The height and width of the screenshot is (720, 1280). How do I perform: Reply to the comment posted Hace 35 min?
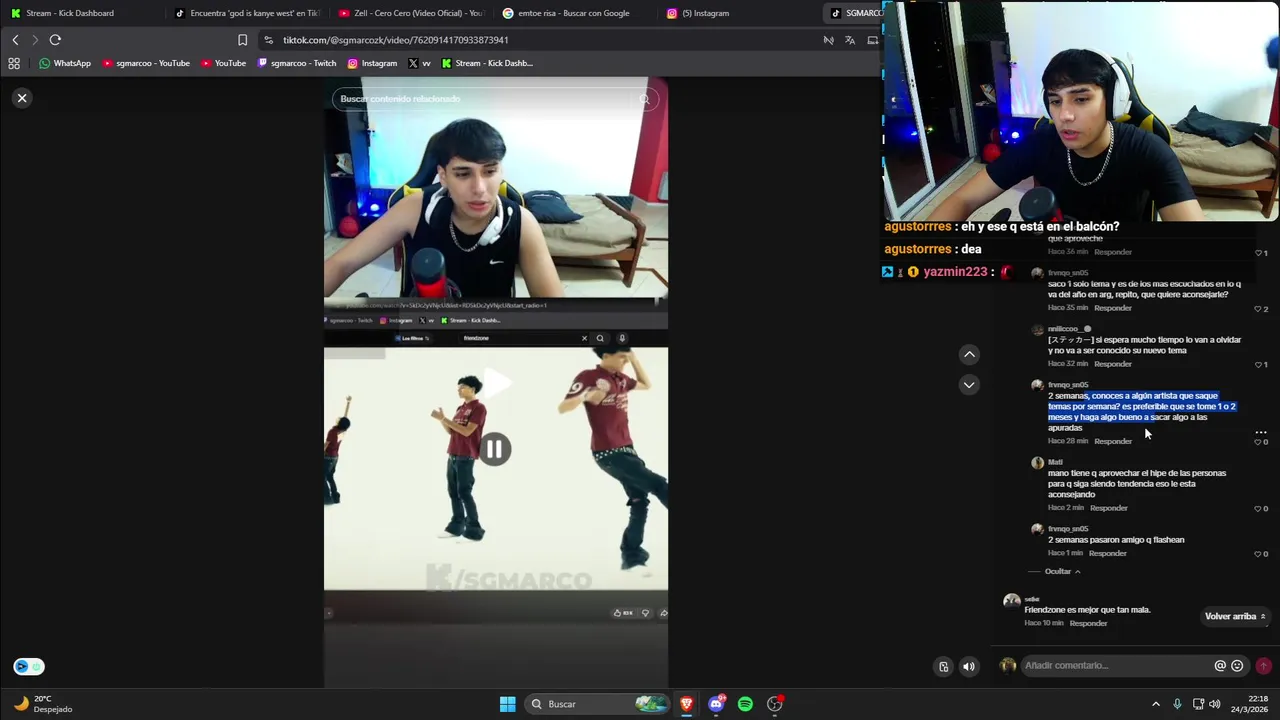(x=1113, y=308)
